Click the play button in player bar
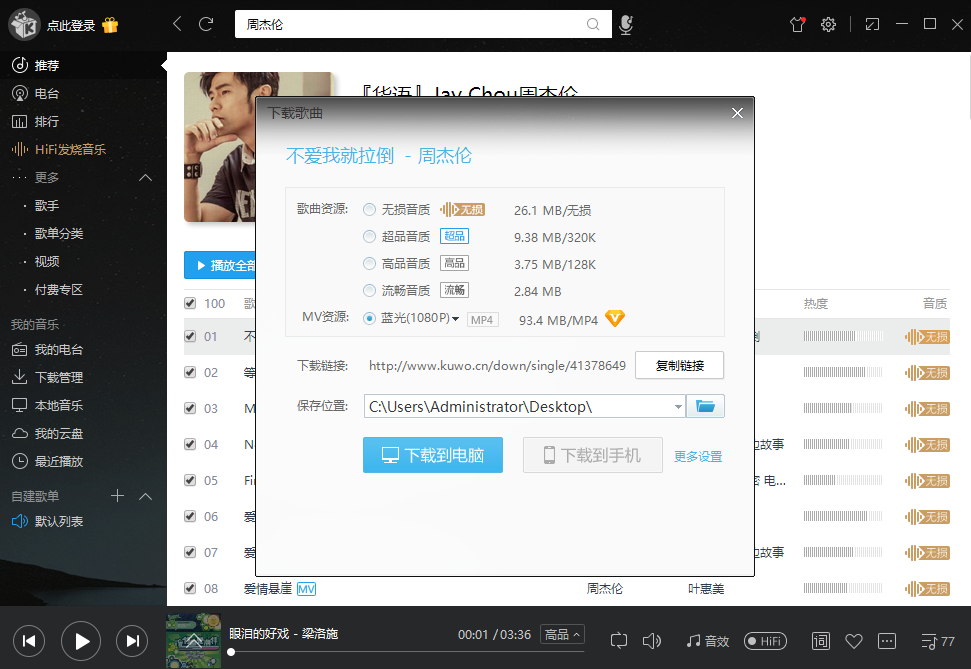Viewport: 971px width, 669px height. pos(81,641)
